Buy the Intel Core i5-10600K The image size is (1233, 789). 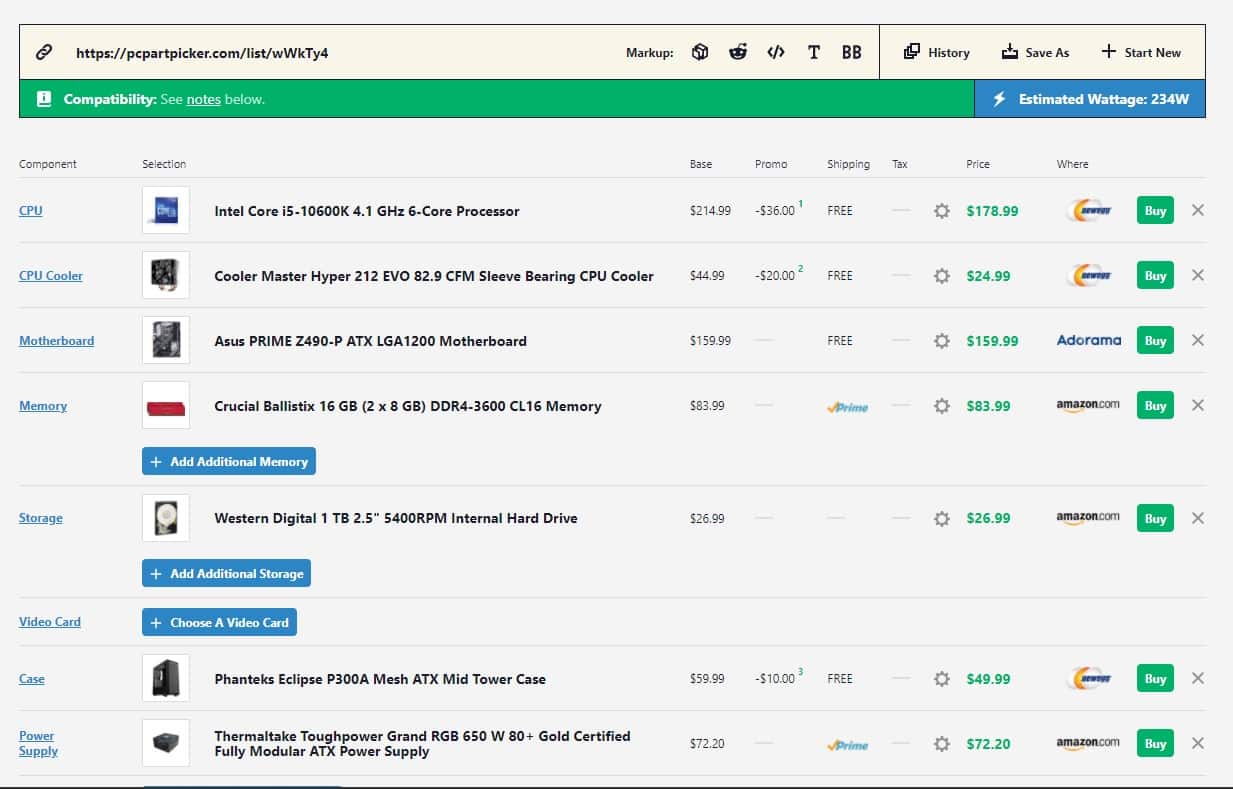[x=1155, y=210]
